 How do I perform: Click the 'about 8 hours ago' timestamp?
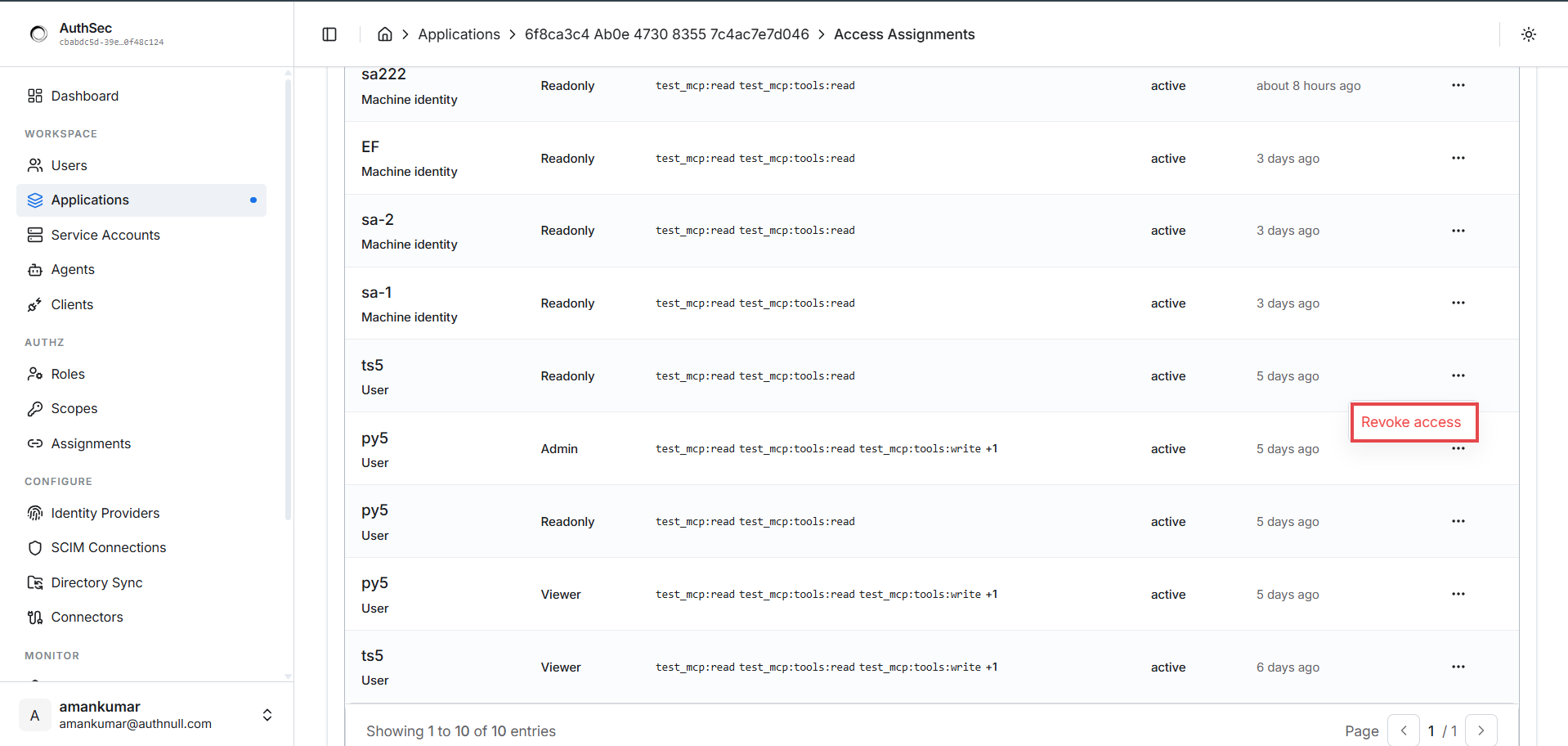point(1308,86)
